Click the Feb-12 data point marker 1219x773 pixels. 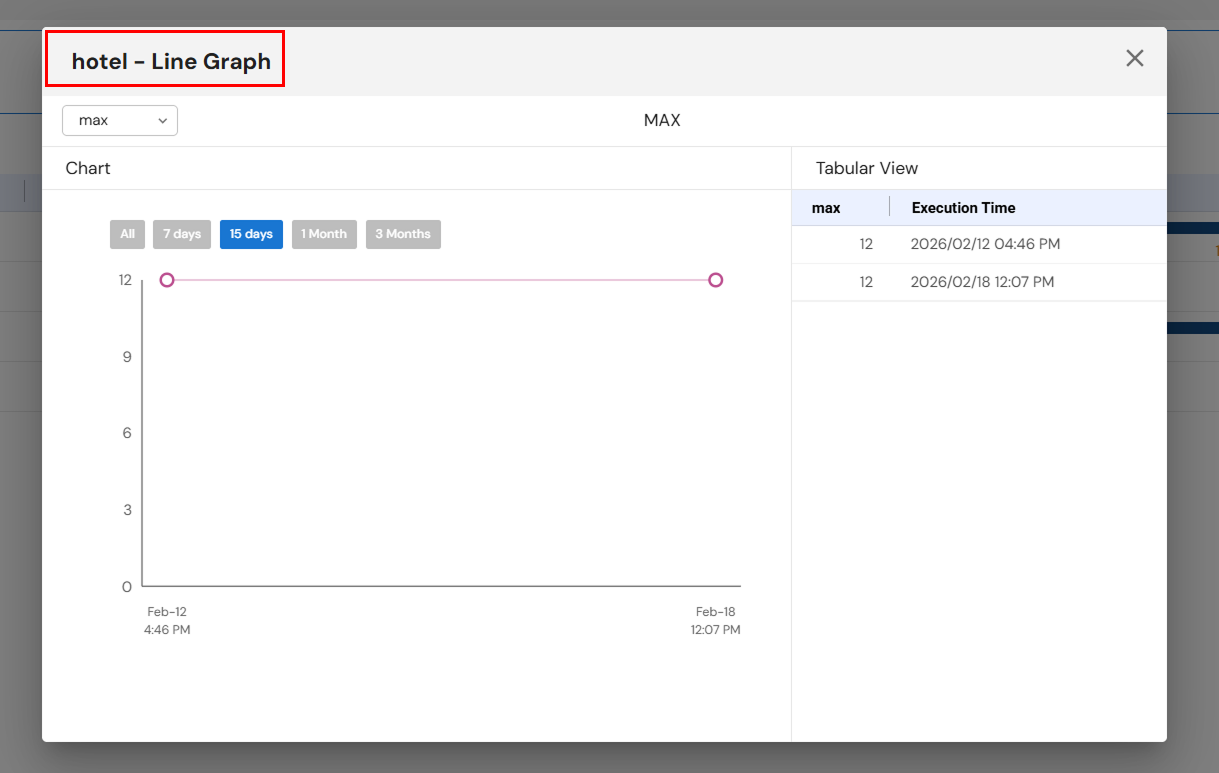(x=167, y=280)
